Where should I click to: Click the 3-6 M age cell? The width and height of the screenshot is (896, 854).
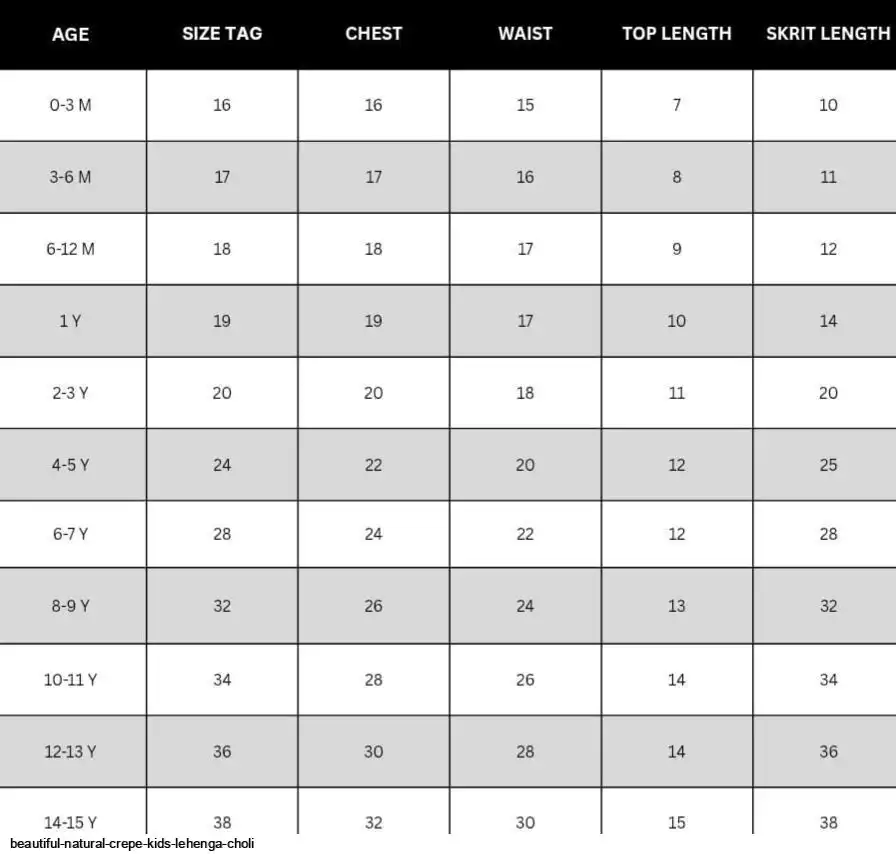(x=70, y=177)
